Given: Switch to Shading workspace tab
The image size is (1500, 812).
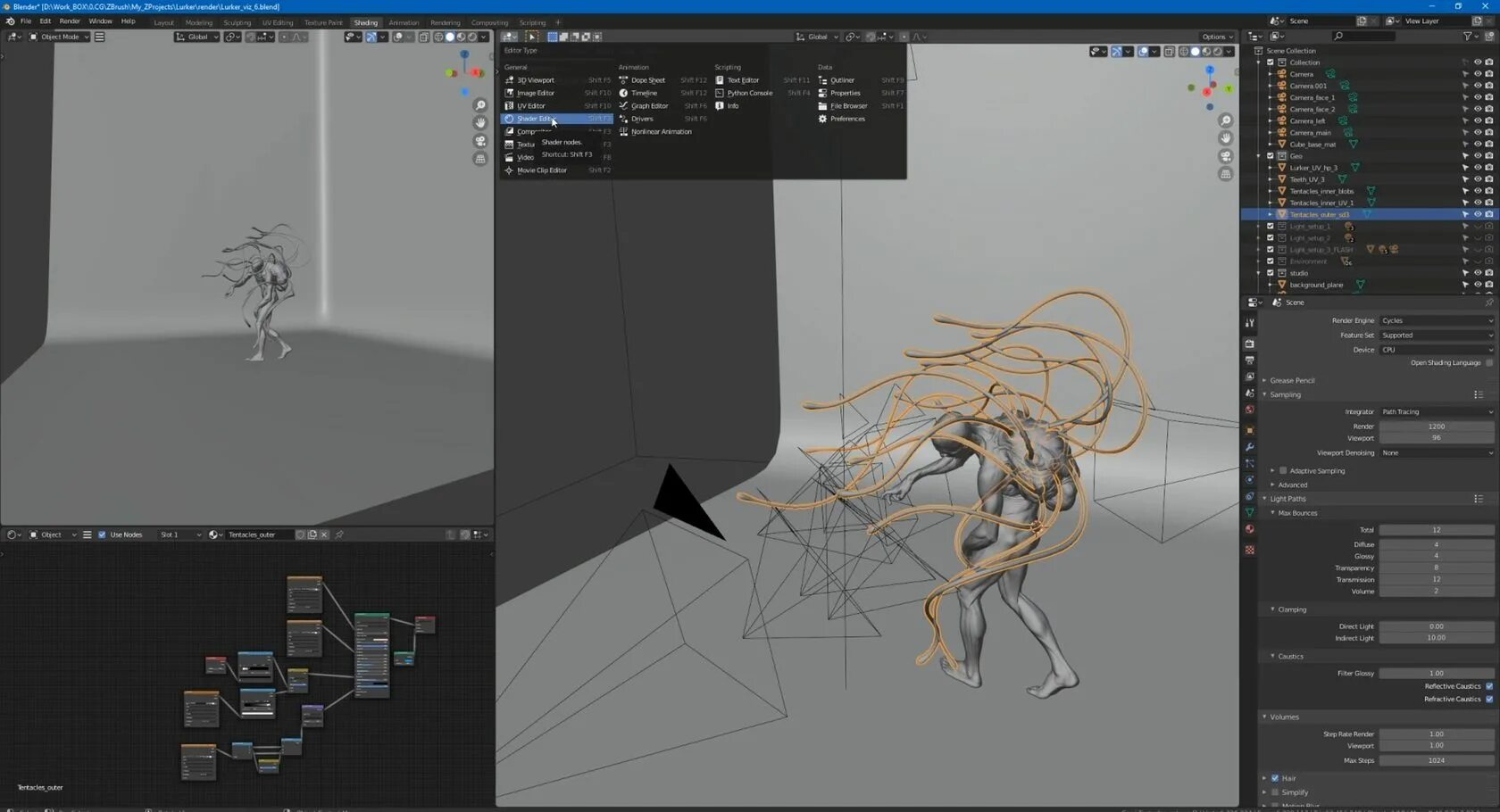Looking at the screenshot, I should (365, 22).
